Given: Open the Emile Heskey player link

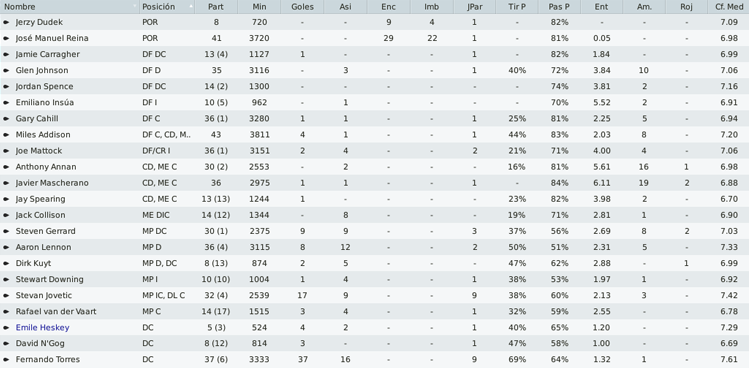Looking at the screenshot, I should click(x=43, y=327).
